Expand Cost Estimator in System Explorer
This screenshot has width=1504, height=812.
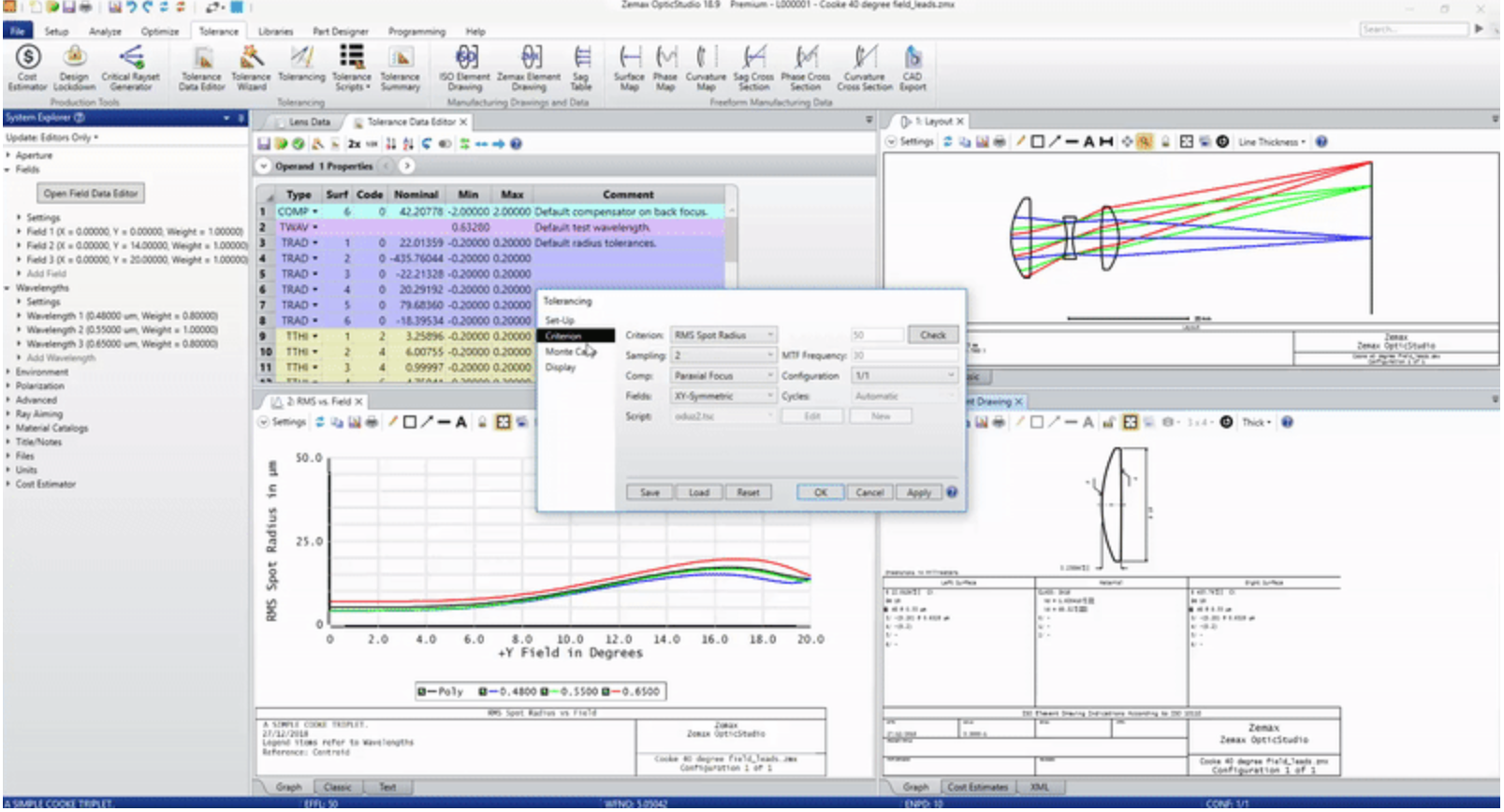pos(7,485)
